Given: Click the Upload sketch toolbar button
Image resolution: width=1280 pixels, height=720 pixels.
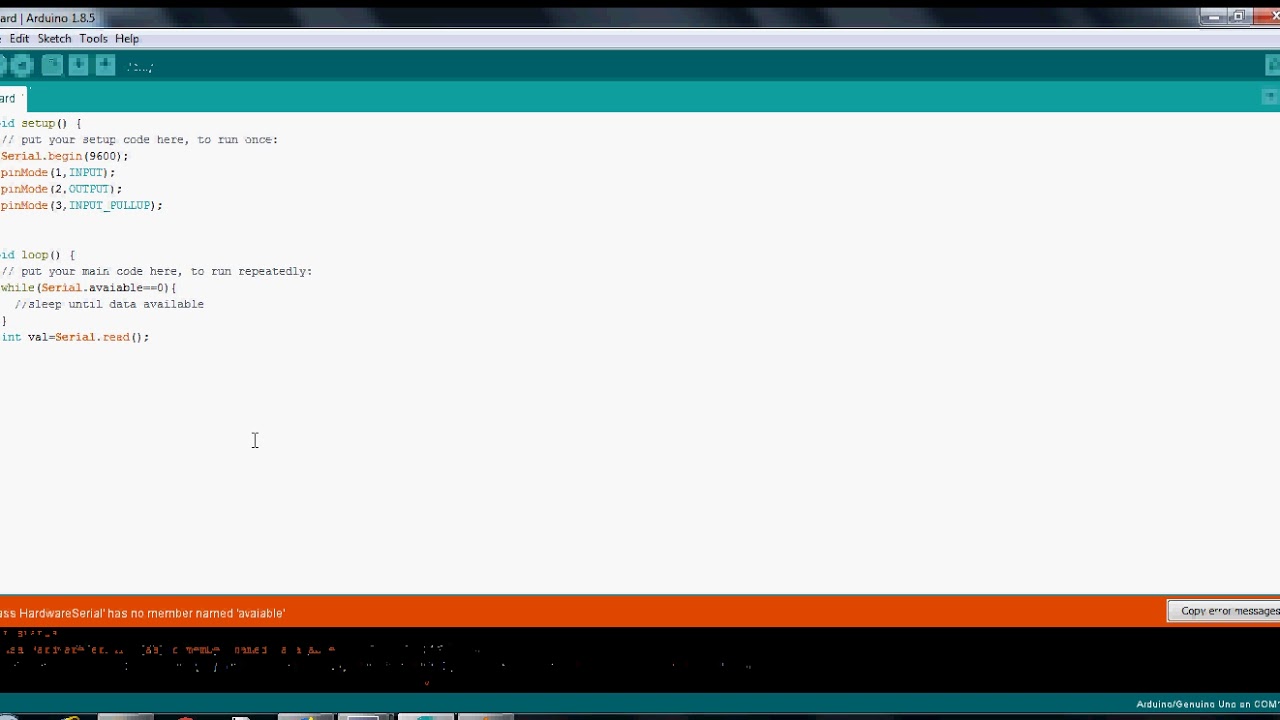Looking at the screenshot, I should point(21,66).
